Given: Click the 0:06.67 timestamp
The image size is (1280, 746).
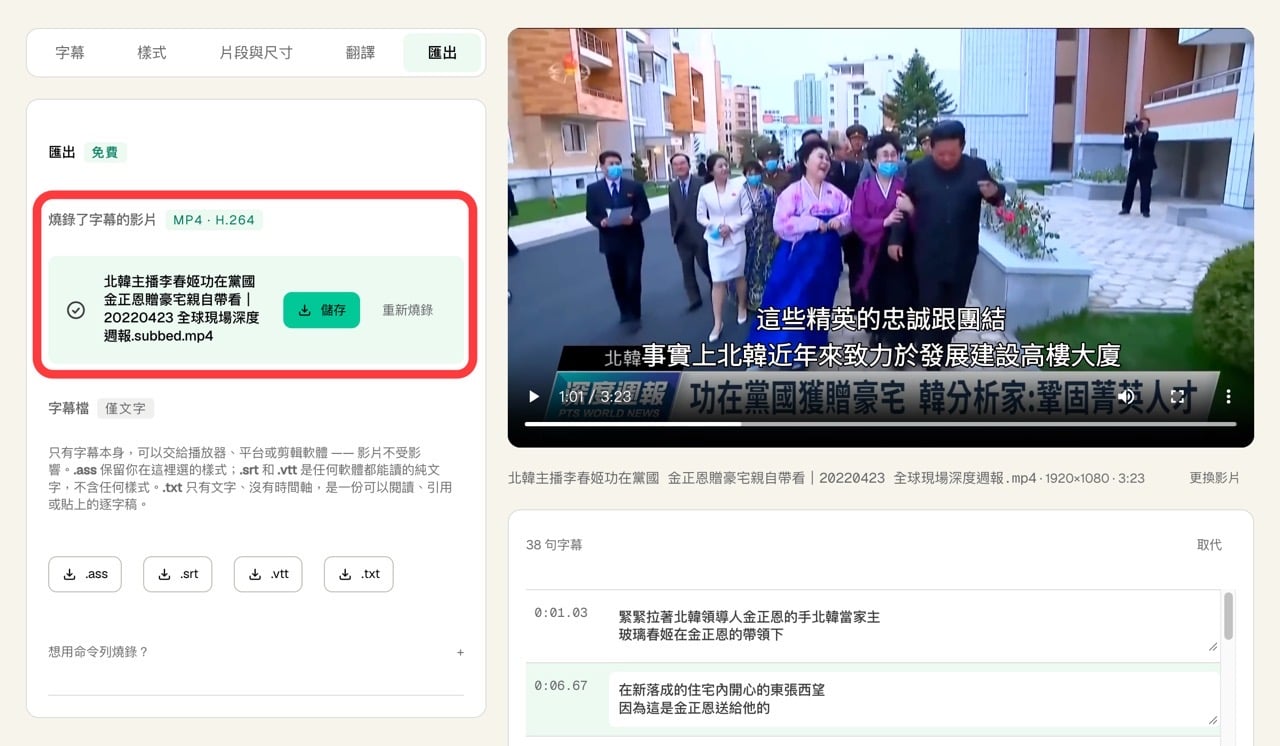Looking at the screenshot, I should (x=561, y=686).
